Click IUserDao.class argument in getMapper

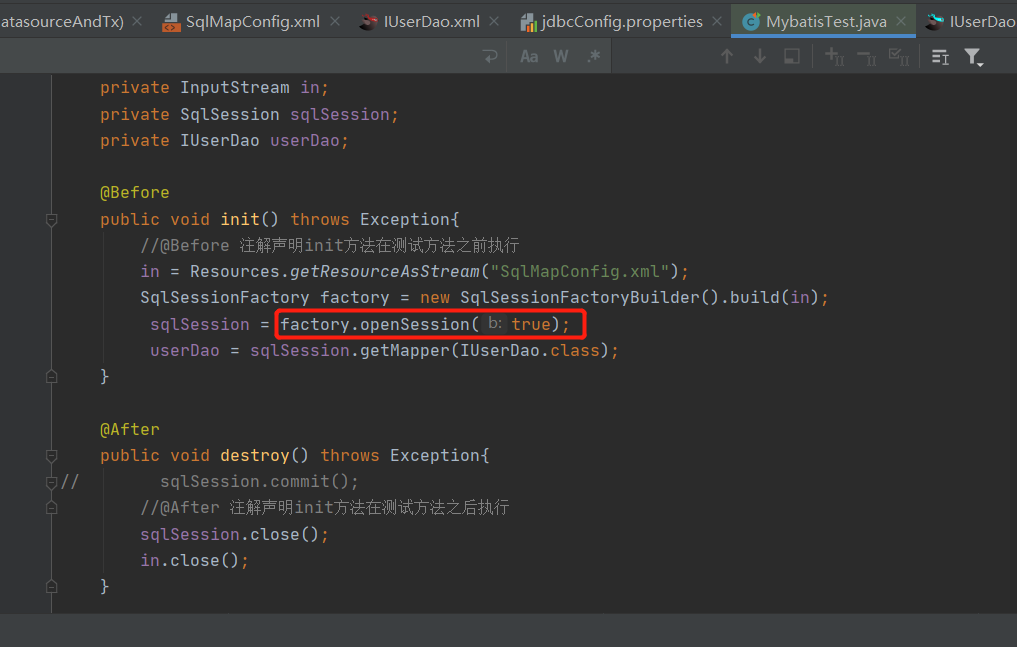(x=530, y=350)
